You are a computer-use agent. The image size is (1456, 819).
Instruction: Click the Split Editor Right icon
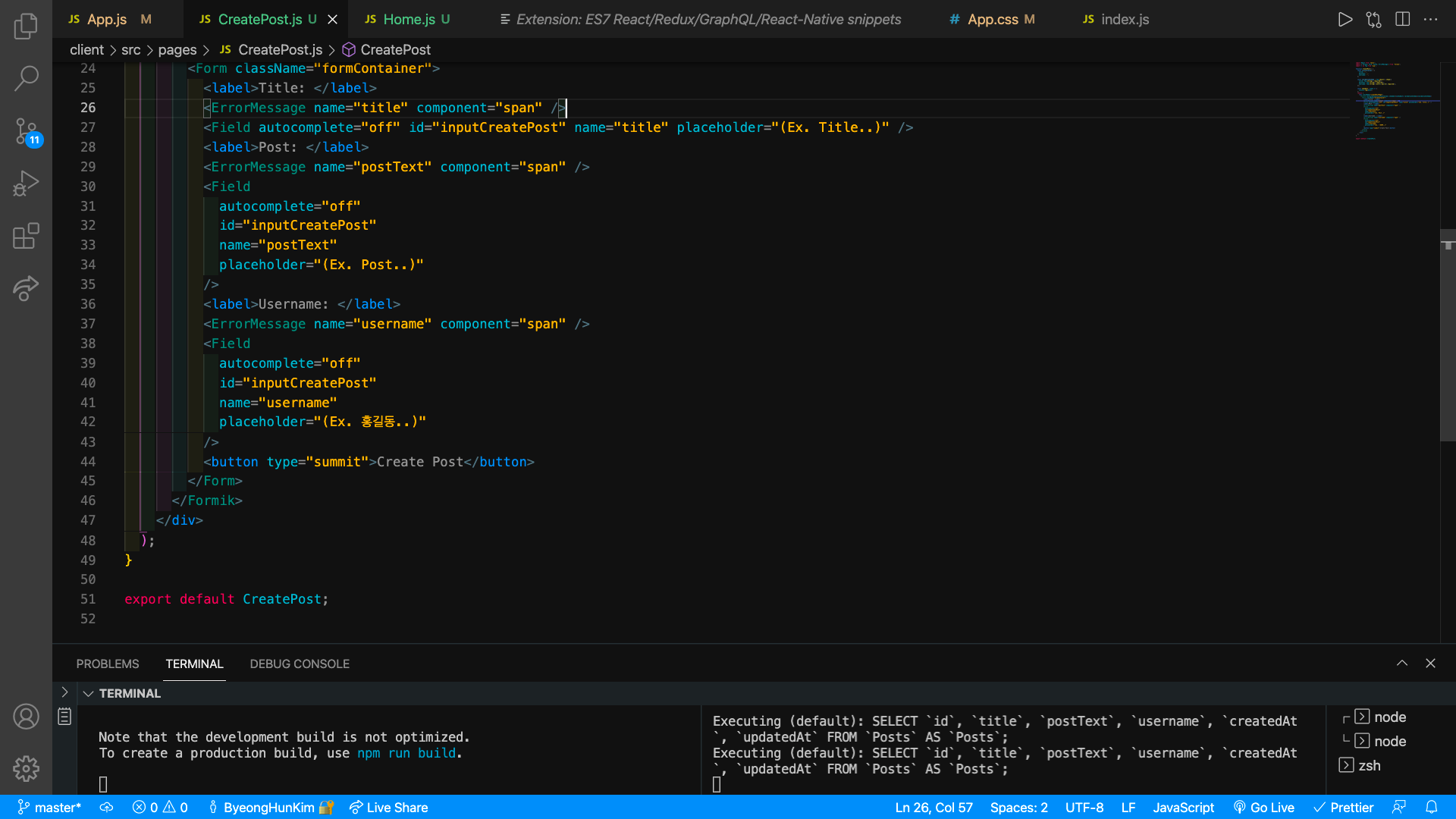pyautogui.click(x=1402, y=20)
